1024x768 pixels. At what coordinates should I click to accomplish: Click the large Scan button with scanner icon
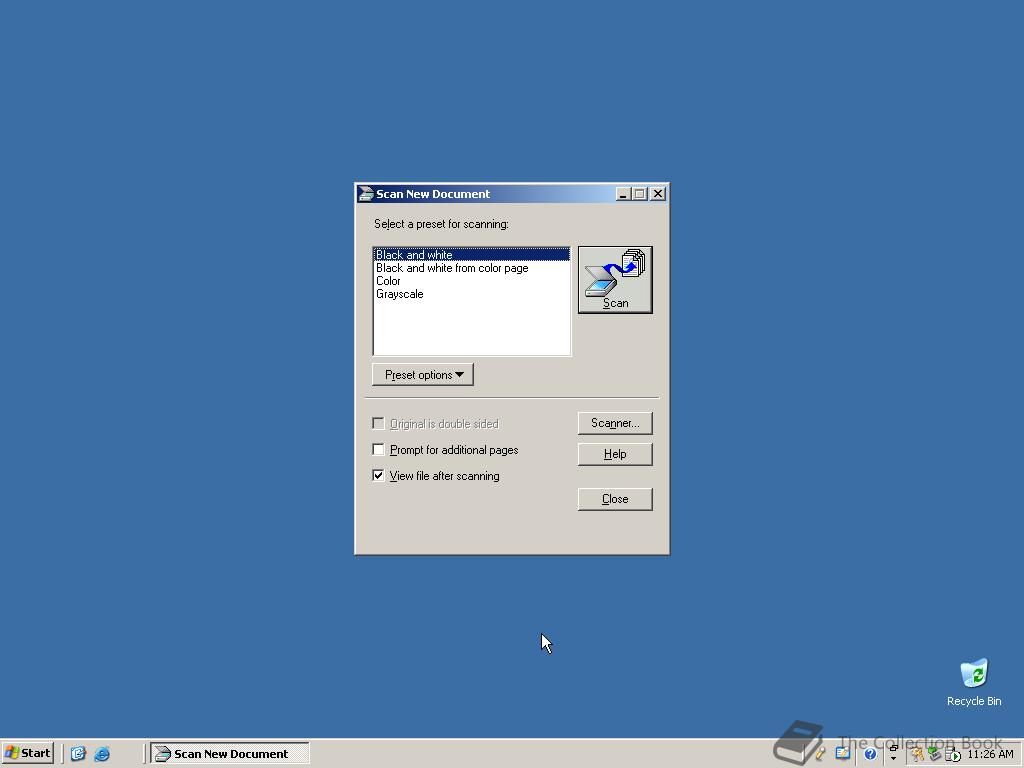pyautogui.click(x=615, y=280)
